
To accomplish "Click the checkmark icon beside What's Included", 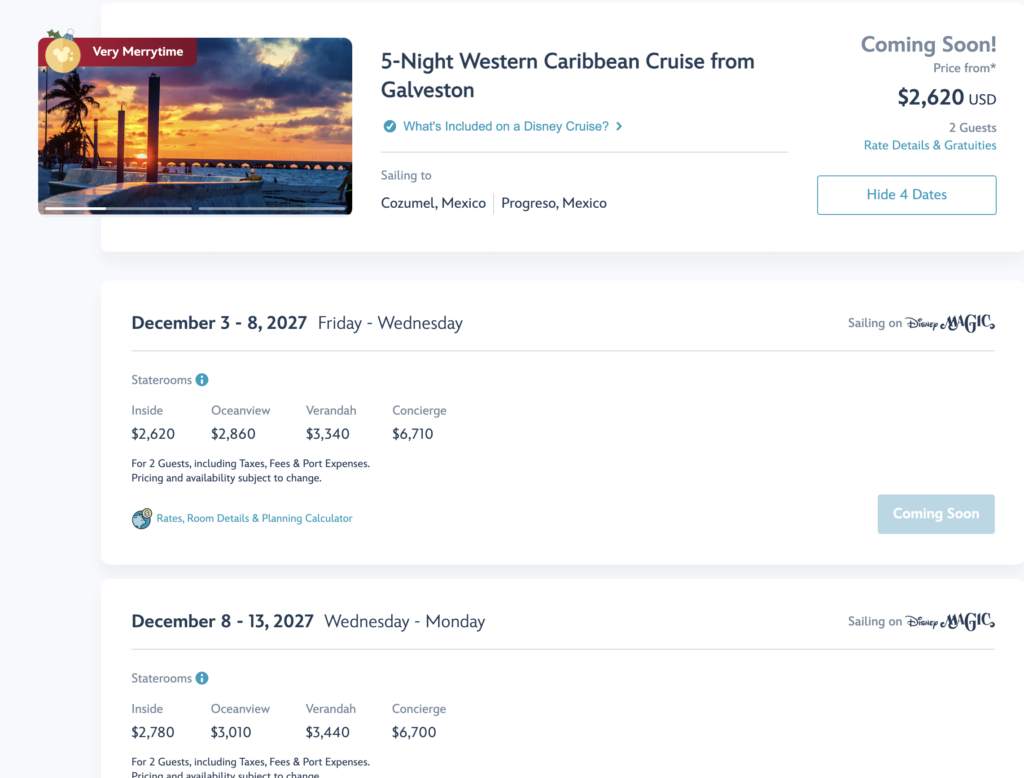I will click(x=389, y=126).
